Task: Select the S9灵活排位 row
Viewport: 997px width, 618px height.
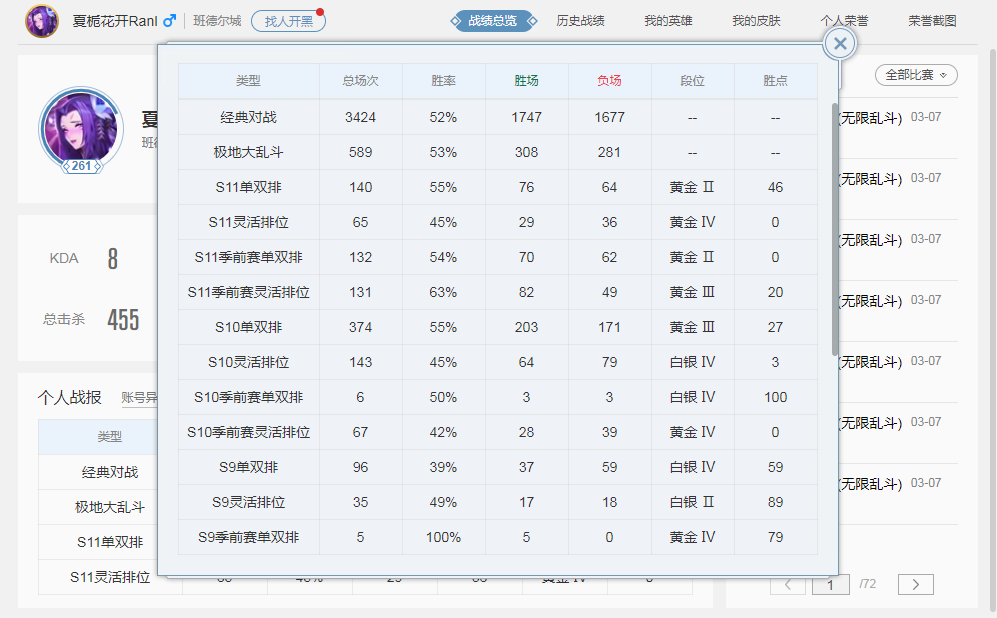Action: pos(498,502)
